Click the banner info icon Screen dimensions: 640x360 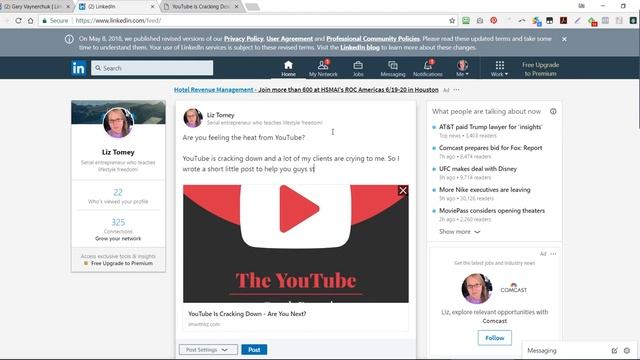tap(69, 39)
